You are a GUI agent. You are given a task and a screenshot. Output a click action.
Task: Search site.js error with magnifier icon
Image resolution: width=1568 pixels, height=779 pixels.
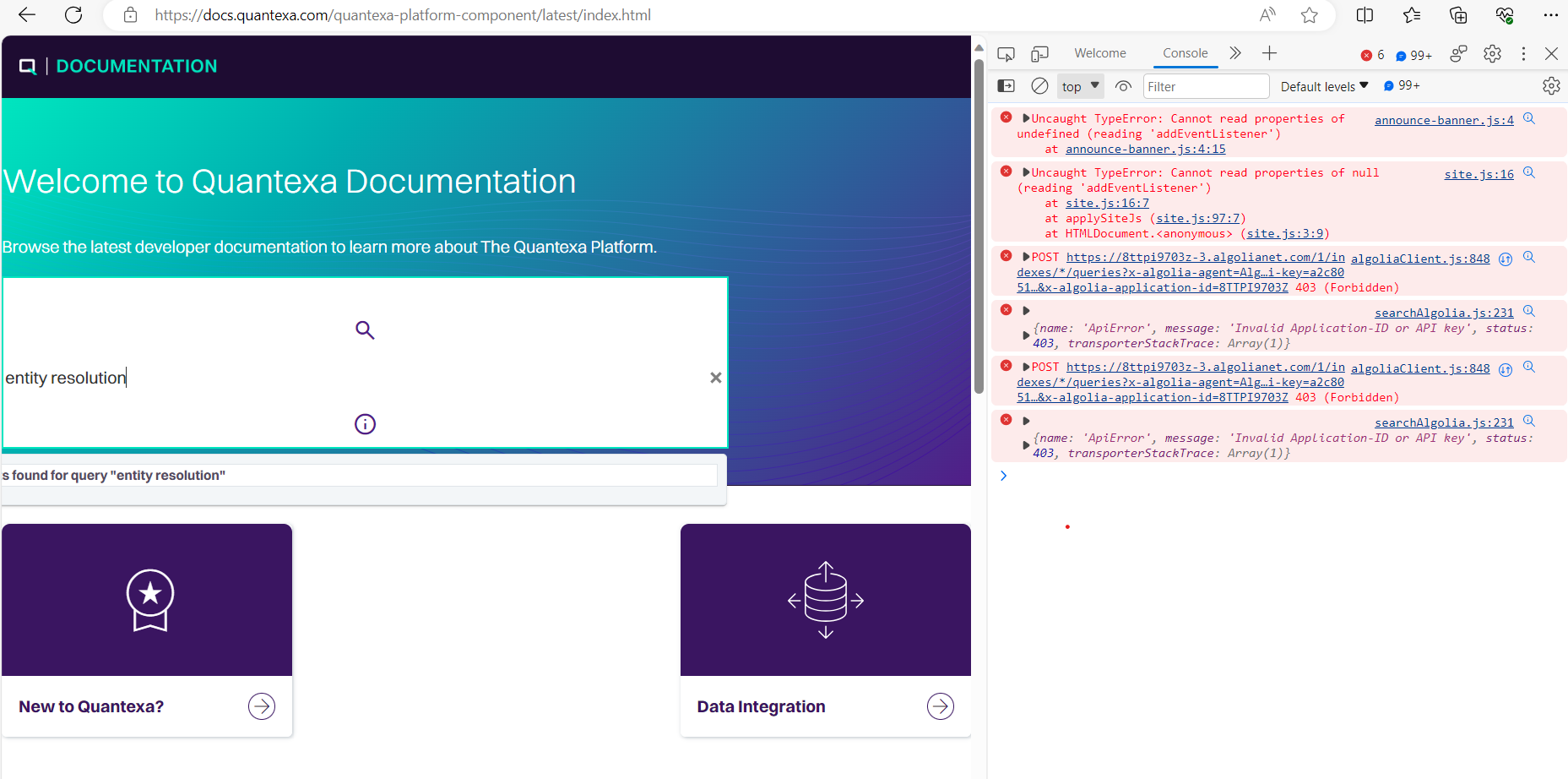click(x=1529, y=172)
